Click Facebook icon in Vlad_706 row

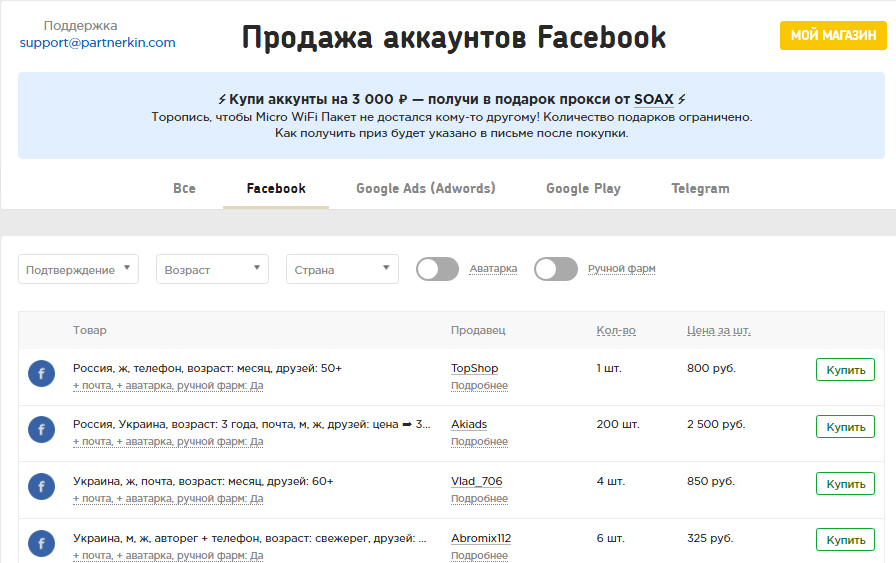(41, 487)
